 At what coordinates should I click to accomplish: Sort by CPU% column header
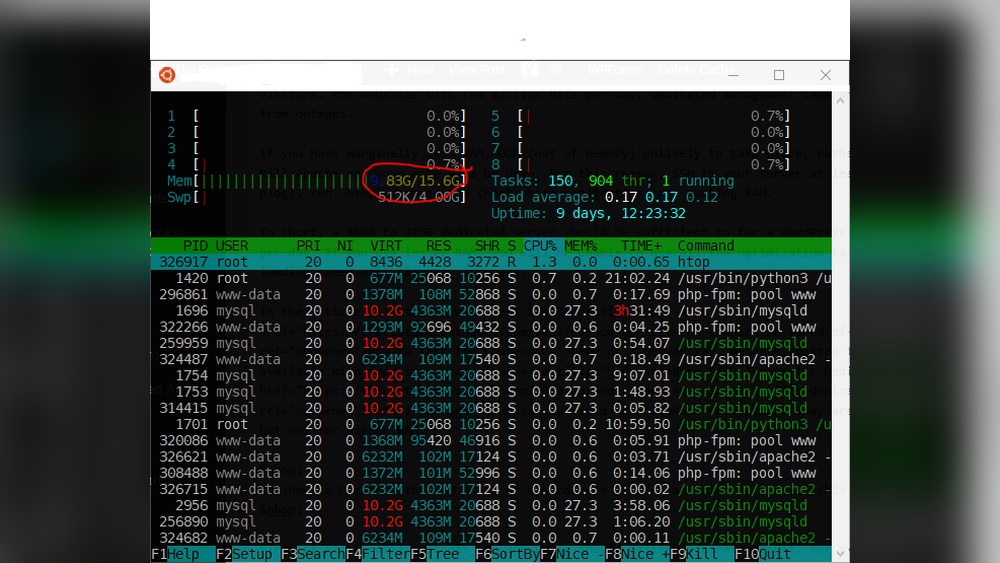coord(540,246)
